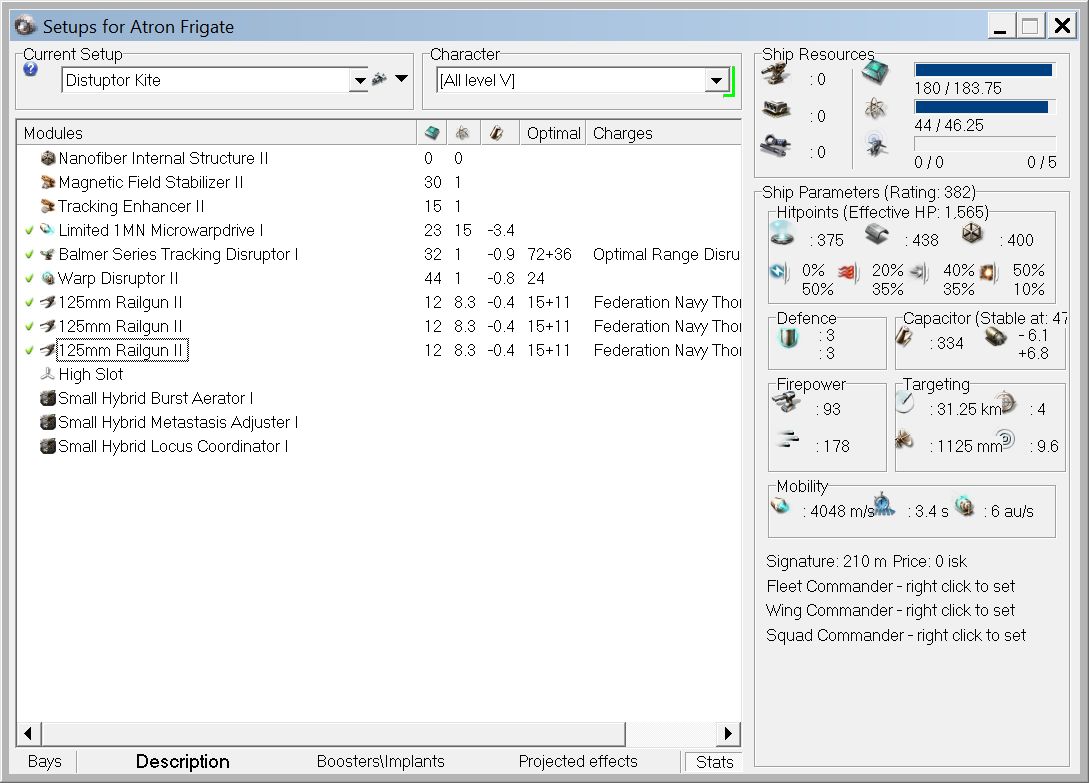1089x783 pixels.
Task: Click the Warp Disruptor II module icon
Action: click(x=47, y=278)
